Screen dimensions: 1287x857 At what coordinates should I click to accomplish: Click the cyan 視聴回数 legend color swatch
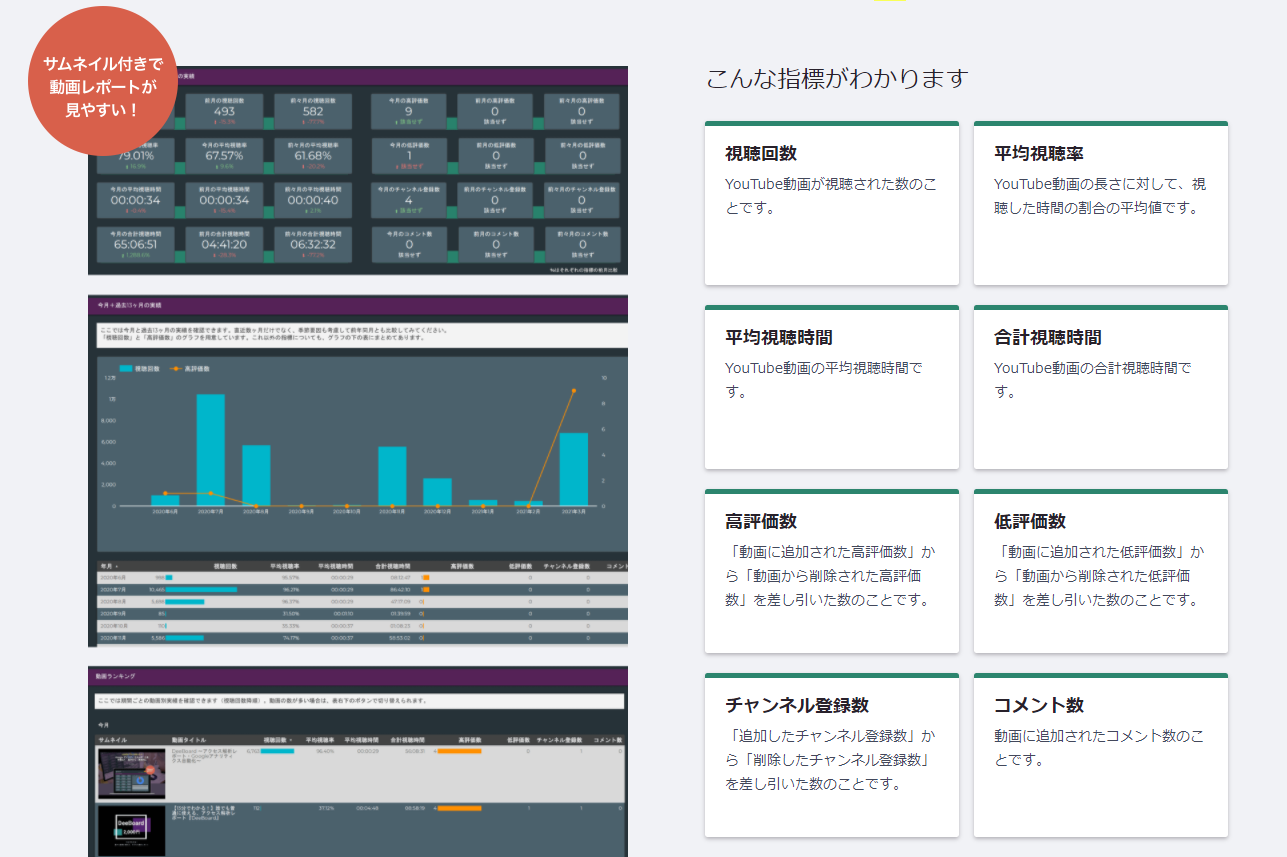pos(124,368)
